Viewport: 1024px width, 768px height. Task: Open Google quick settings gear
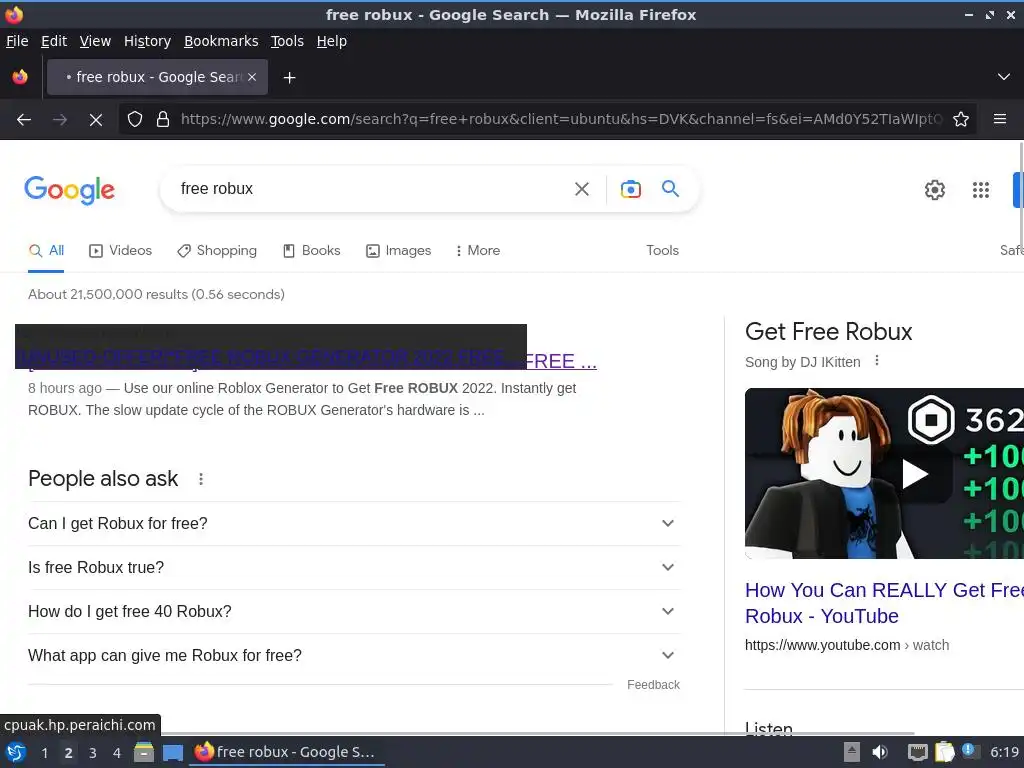click(935, 189)
